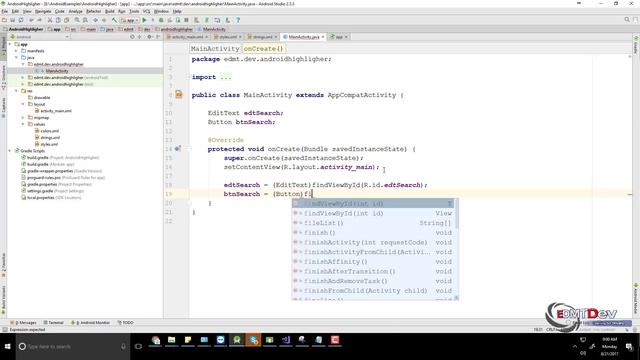This screenshot has height=360, width=640.
Task: Click the Windows taskbar search box
Action: 73,347
